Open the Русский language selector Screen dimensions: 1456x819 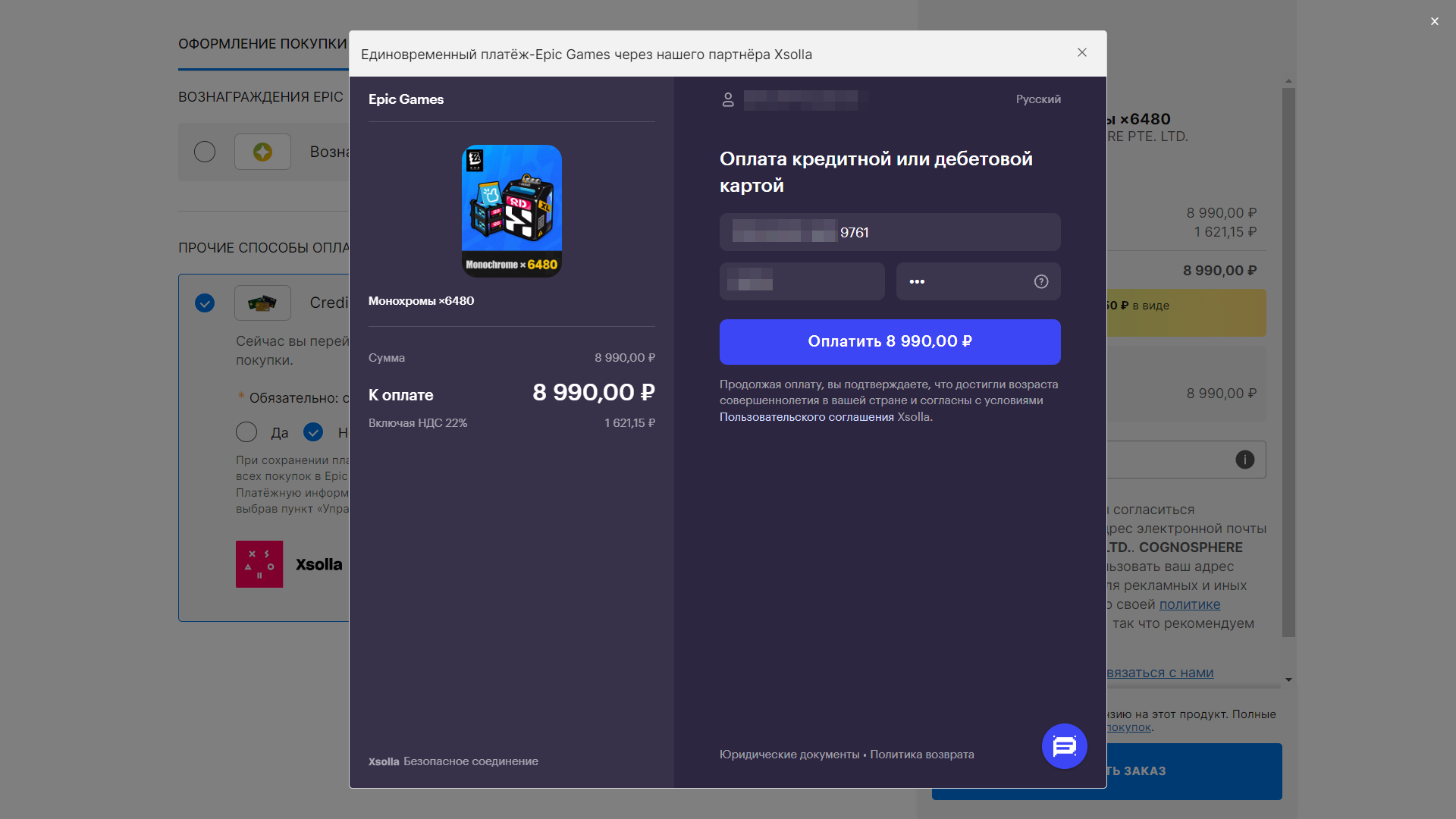tap(1038, 99)
